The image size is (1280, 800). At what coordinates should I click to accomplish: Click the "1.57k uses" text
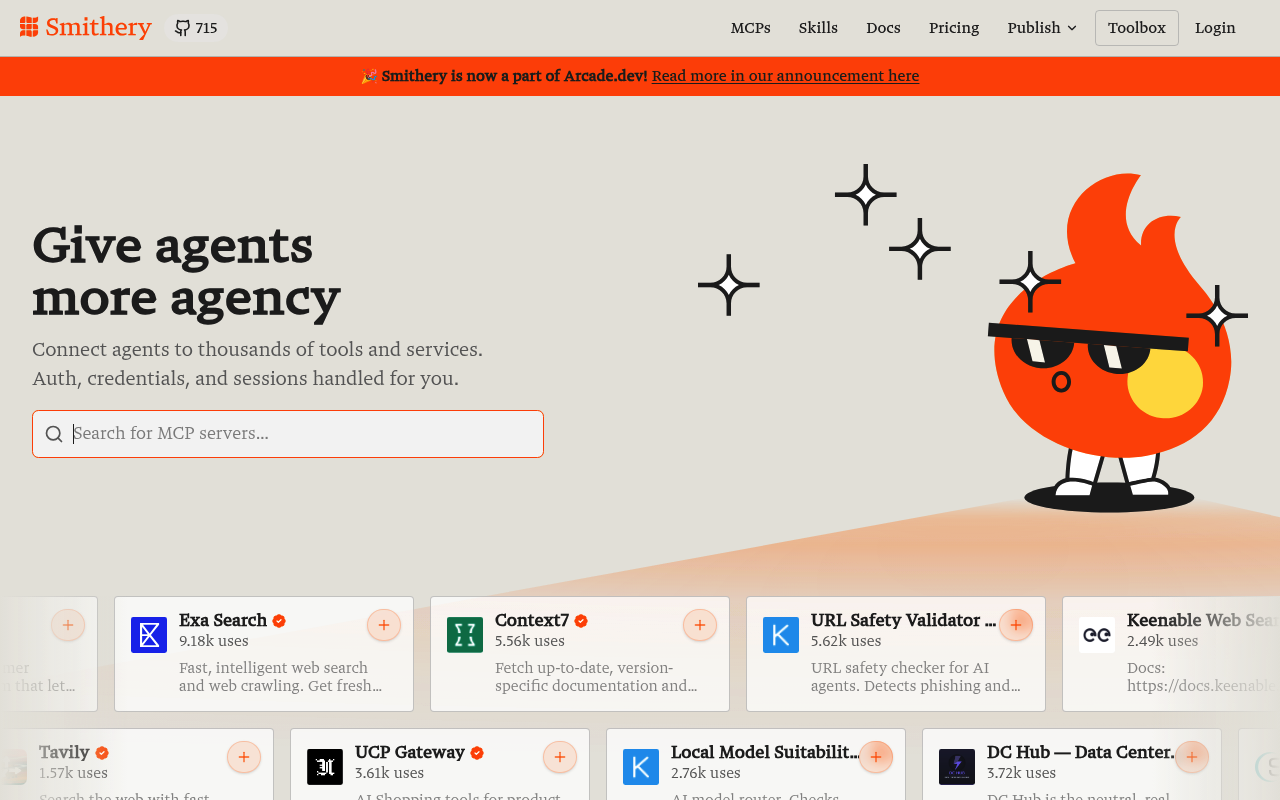click(73, 774)
